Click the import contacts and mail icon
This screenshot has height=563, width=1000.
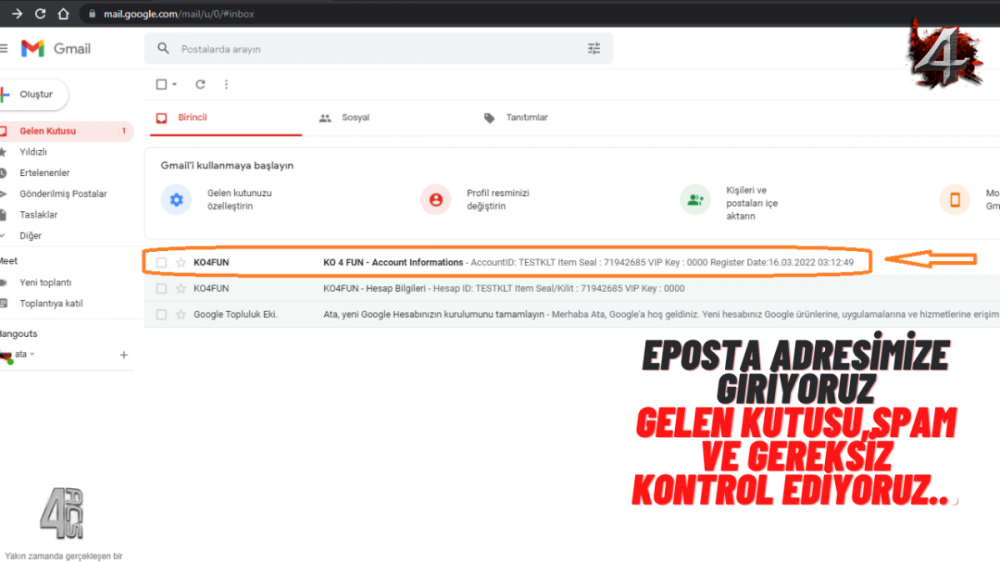tap(695, 200)
